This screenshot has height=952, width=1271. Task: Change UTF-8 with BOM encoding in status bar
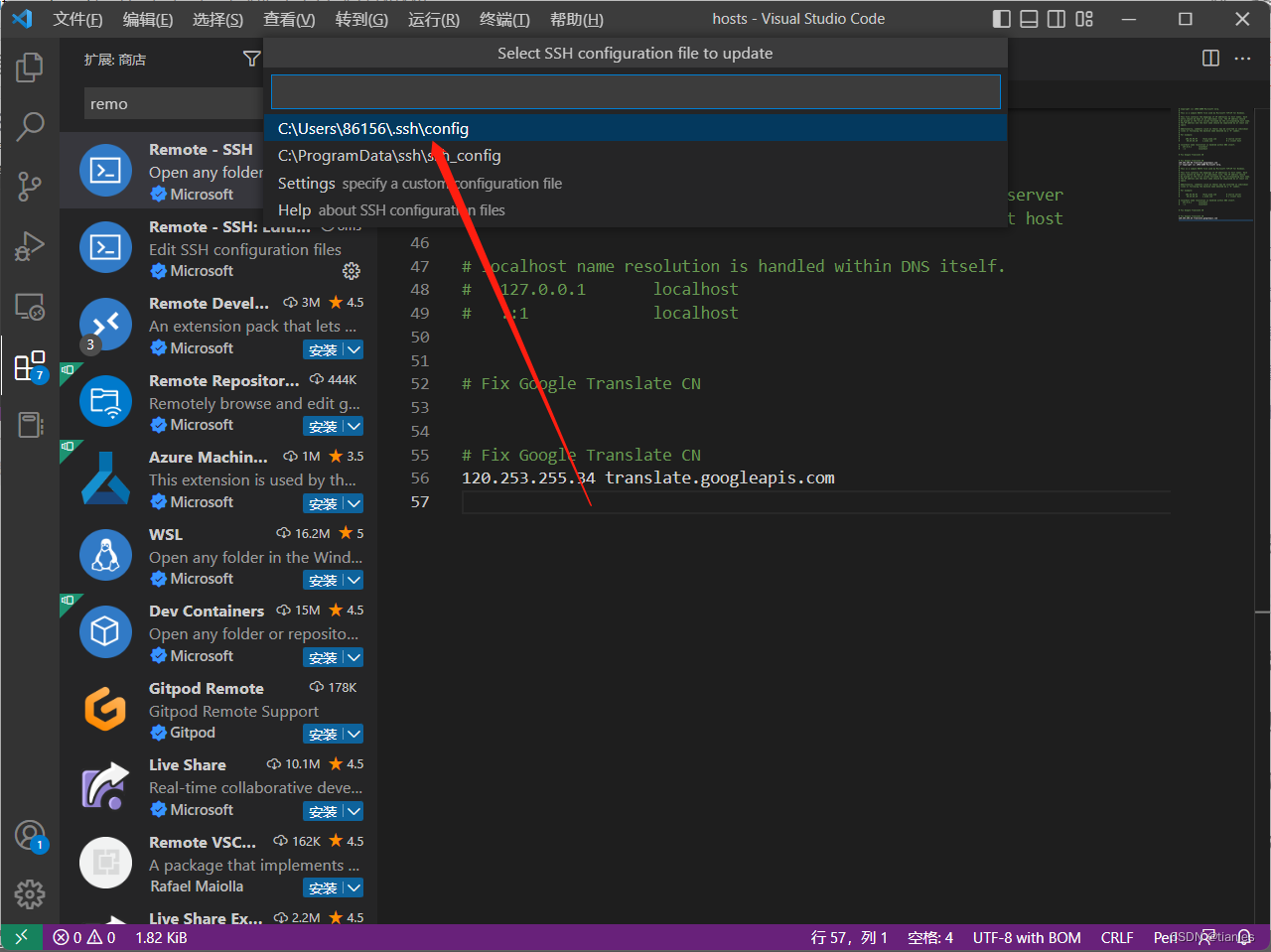[x=1027, y=937]
